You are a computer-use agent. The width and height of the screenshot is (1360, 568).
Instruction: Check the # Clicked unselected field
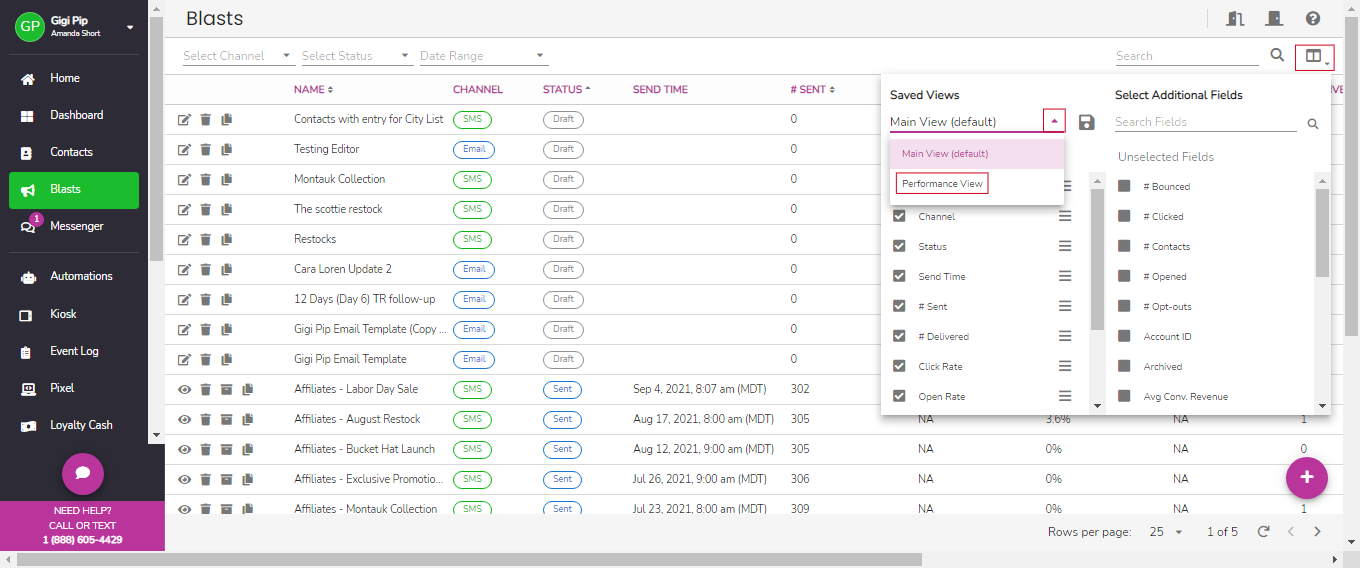pyautogui.click(x=1124, y=216)
